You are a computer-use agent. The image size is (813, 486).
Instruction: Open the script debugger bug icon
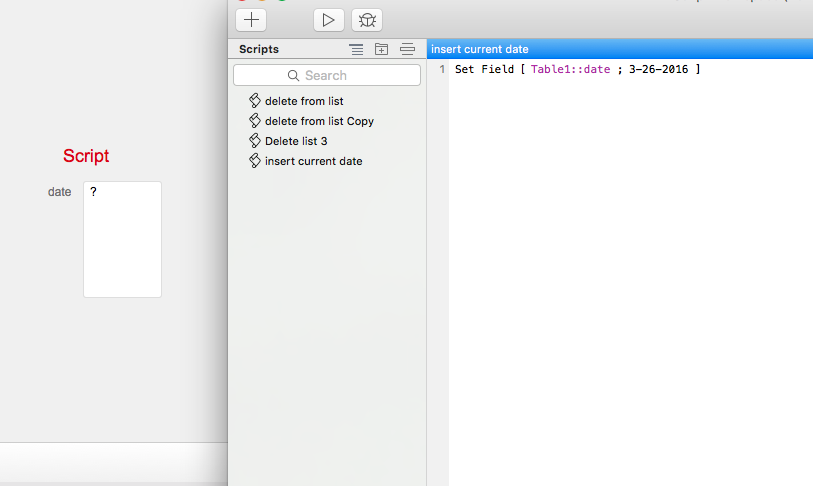(367, 20)
